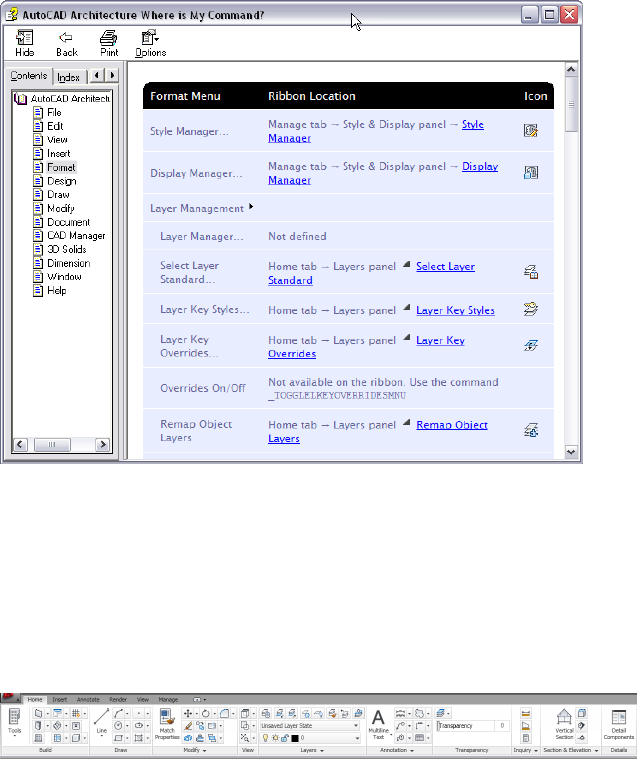Screen dimensions: 637x759
Task: Open the Display Manager link
Action: (480, 167)
